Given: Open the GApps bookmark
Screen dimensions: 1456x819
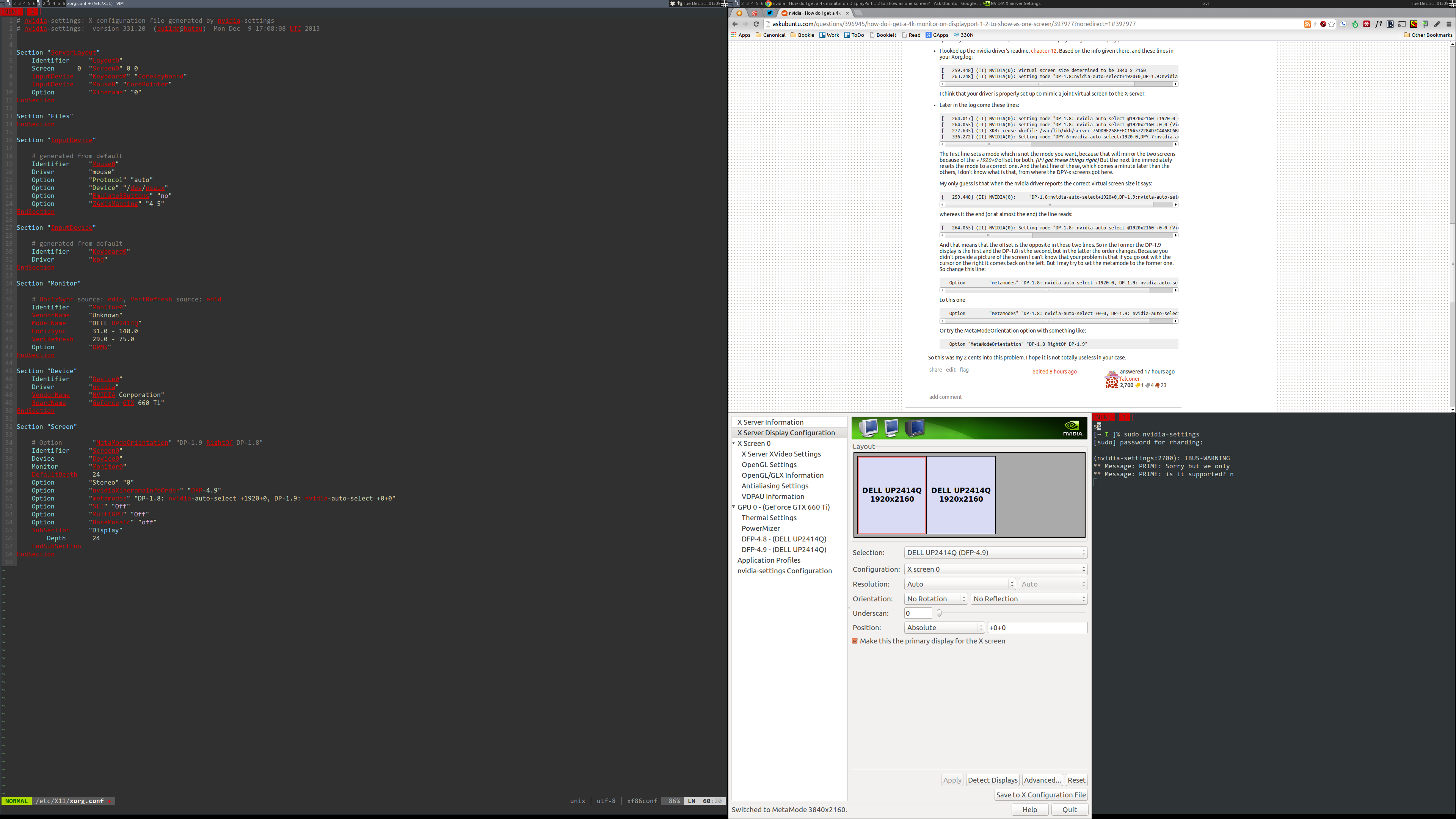Looking at the screenshot, I should pyautogui.click(x=937, y=35).
